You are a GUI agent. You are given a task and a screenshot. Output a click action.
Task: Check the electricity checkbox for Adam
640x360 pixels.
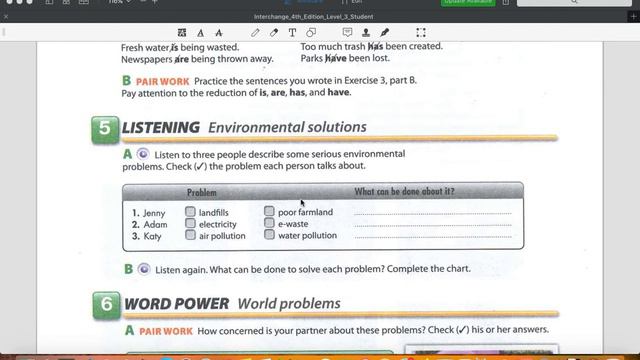[190, 223]
